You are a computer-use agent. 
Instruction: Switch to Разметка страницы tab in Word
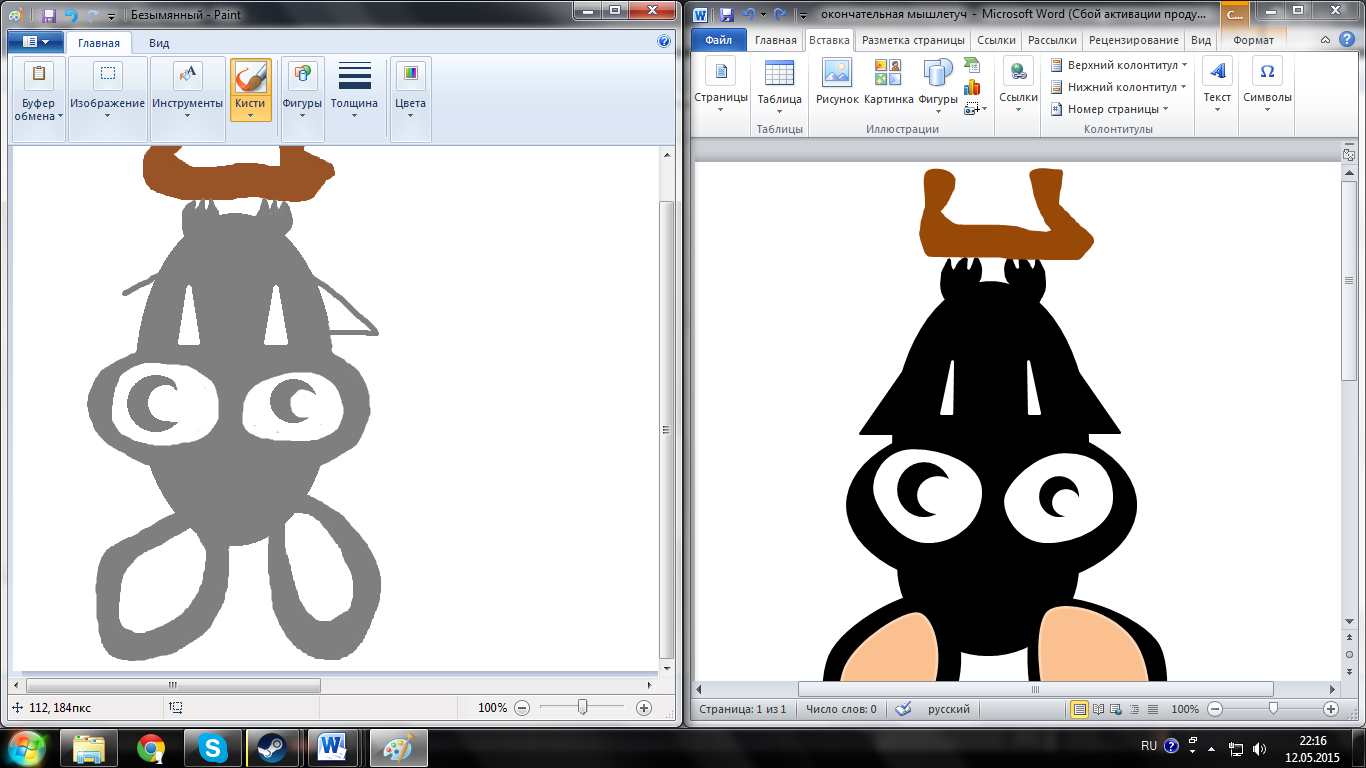pyautogui.click(x=913, y=40)
